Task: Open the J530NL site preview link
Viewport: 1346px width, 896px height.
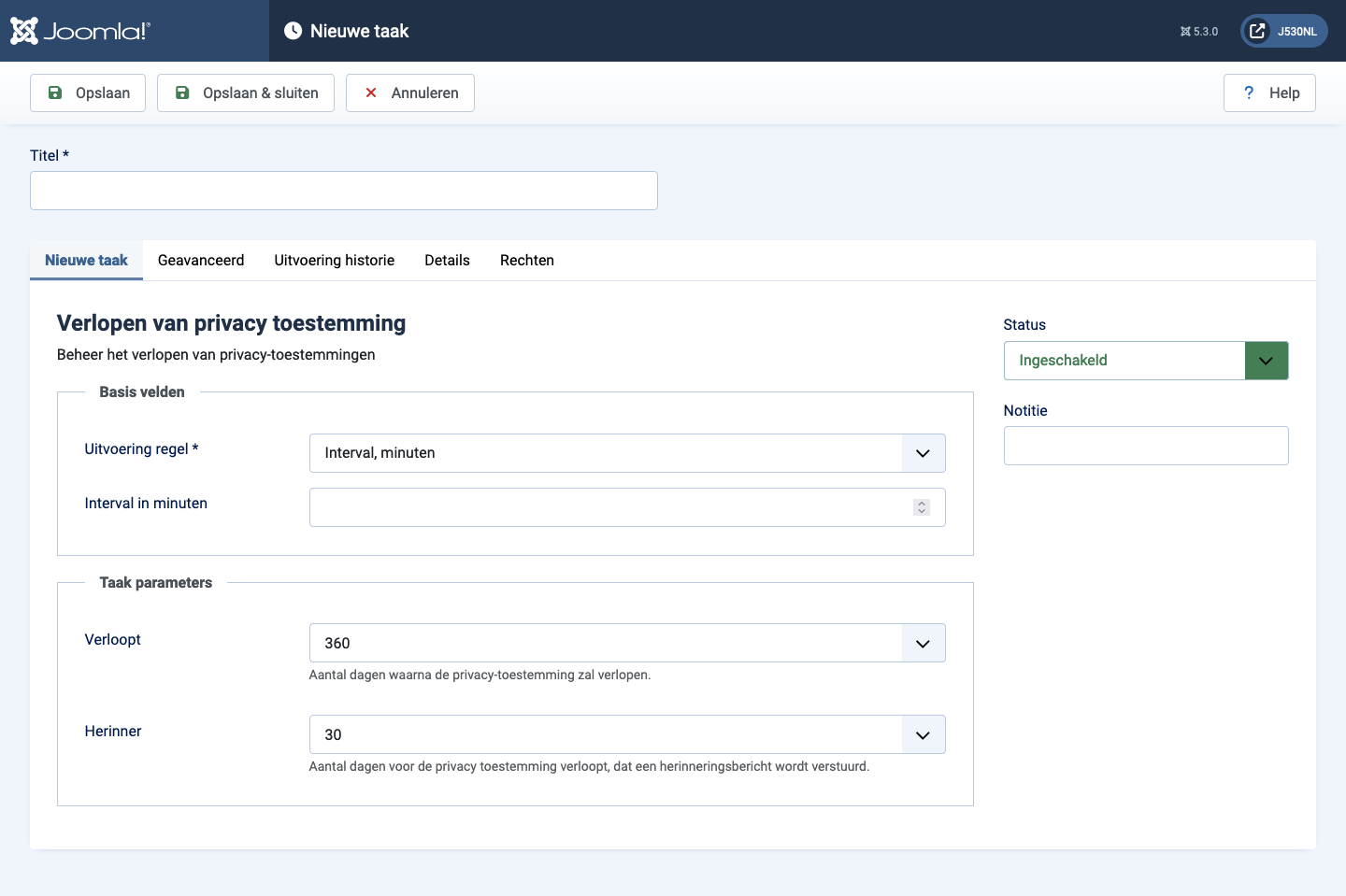Action: (1284, 31)
